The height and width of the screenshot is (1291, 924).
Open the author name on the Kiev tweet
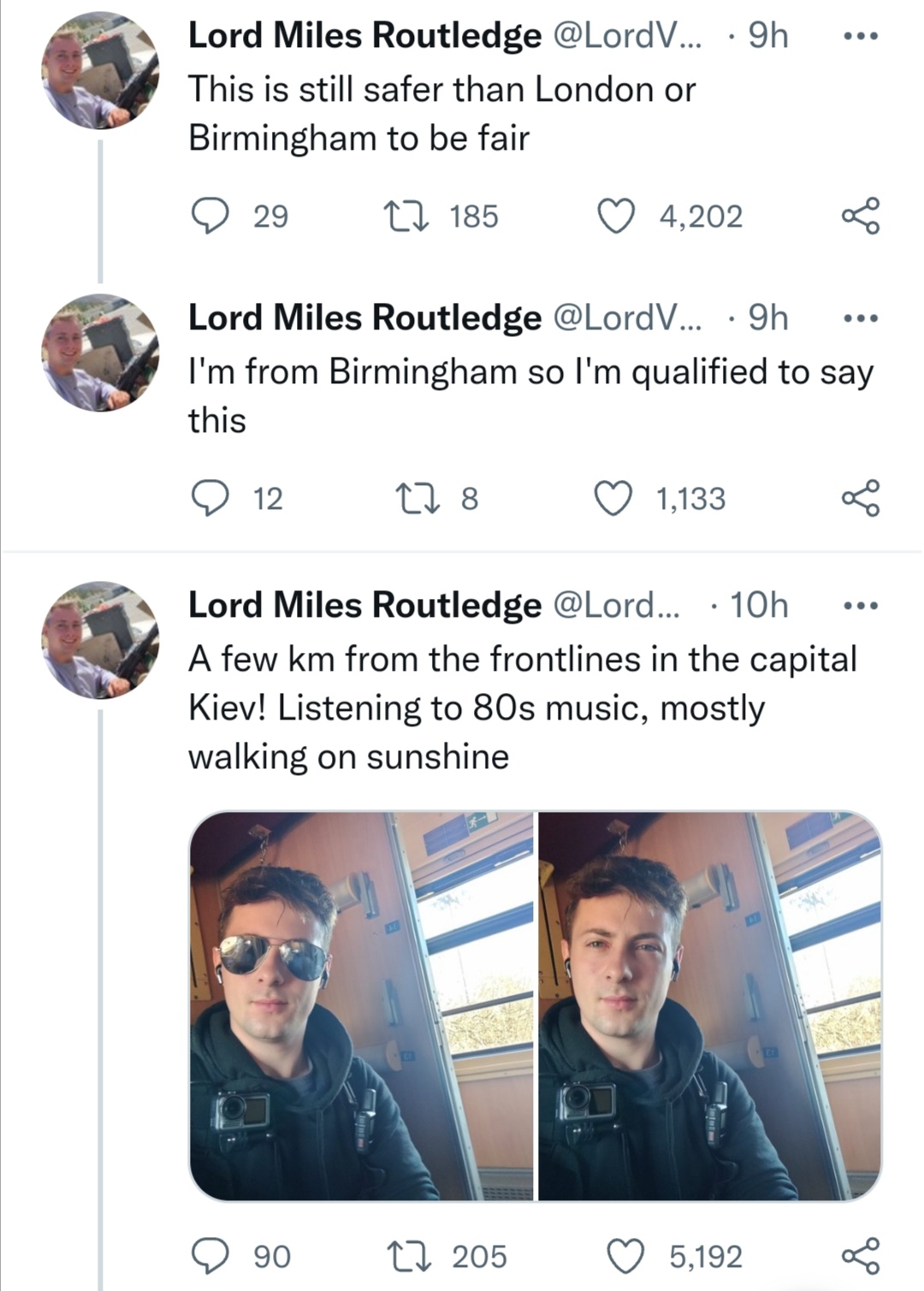click(364, 605)
